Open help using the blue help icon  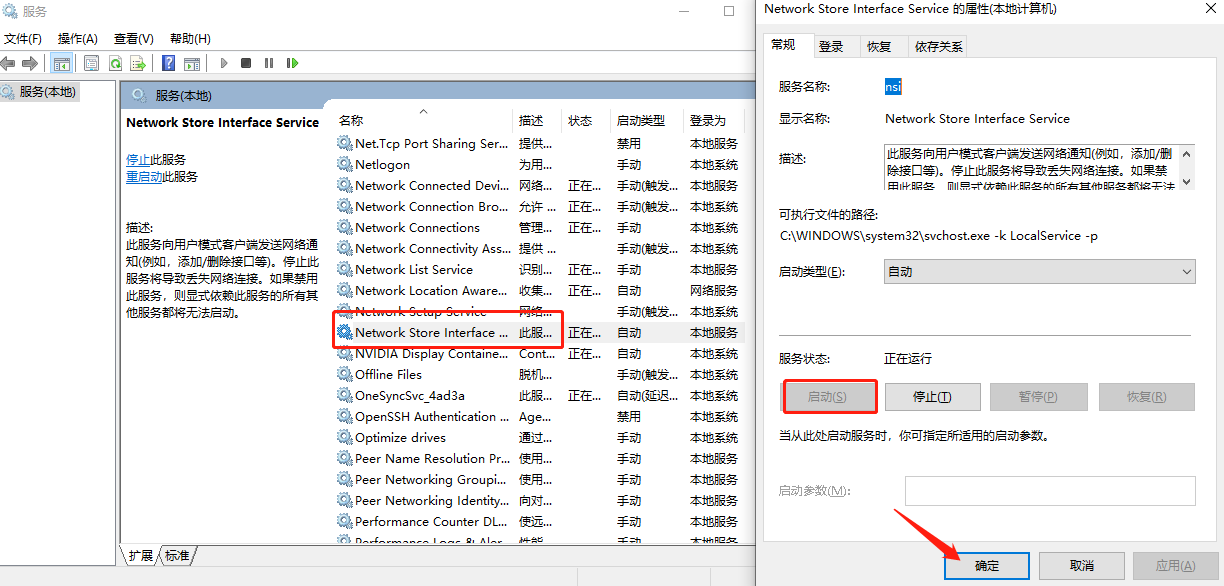coord(168,63)
